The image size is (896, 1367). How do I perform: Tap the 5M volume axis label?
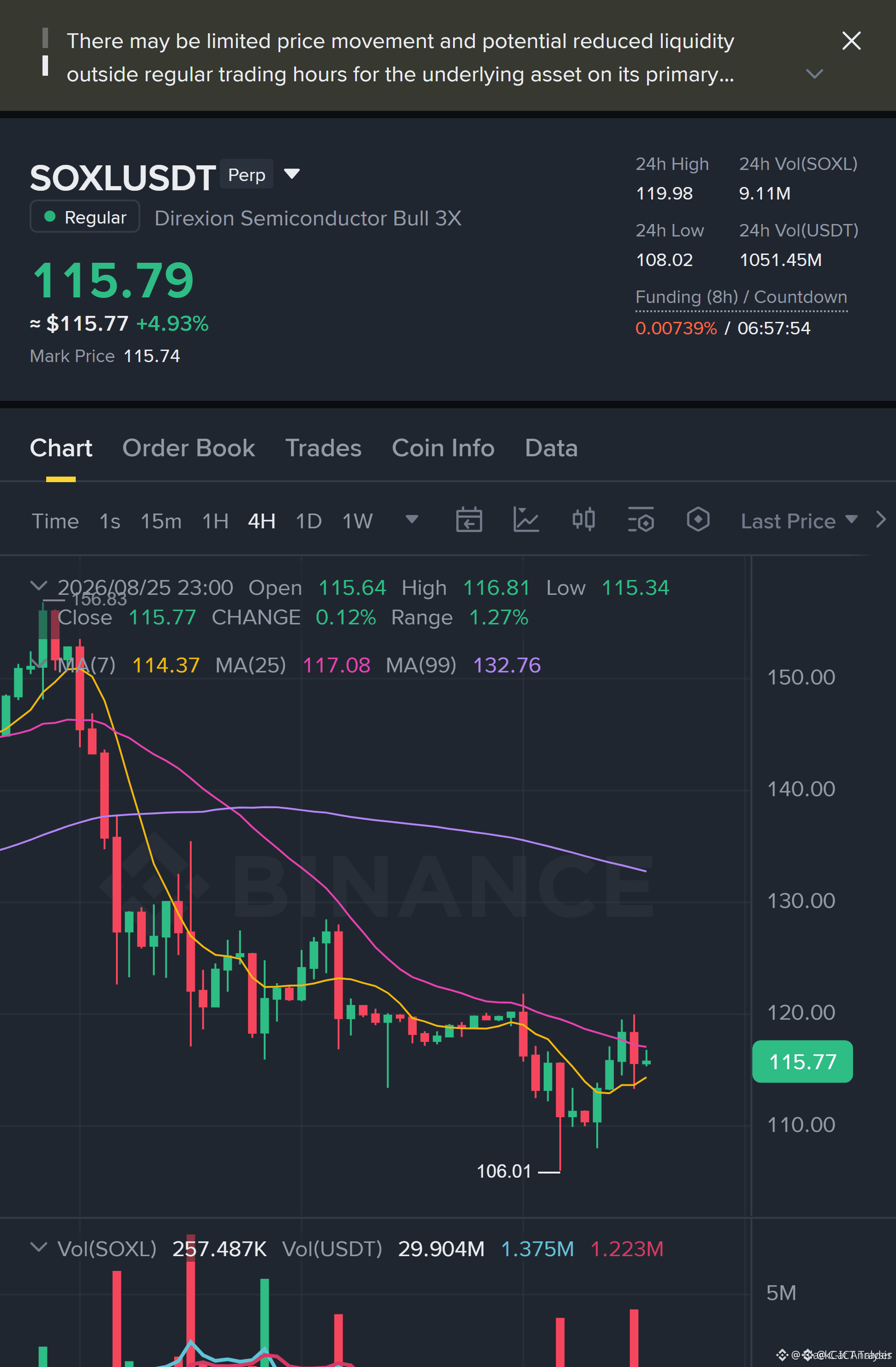(x=781, y=1293)
